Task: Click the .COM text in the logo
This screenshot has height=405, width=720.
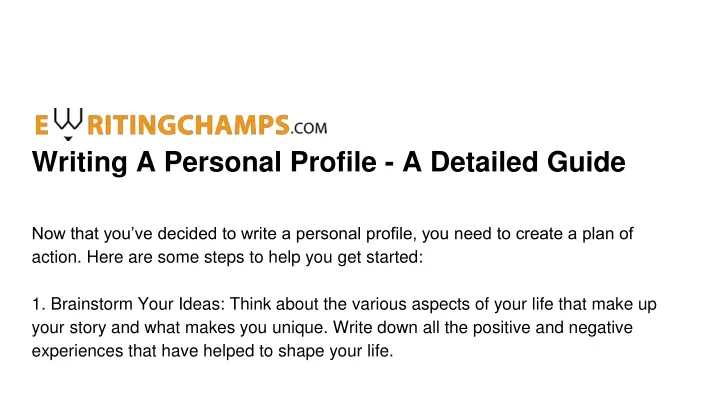Action: click(309, 128)
